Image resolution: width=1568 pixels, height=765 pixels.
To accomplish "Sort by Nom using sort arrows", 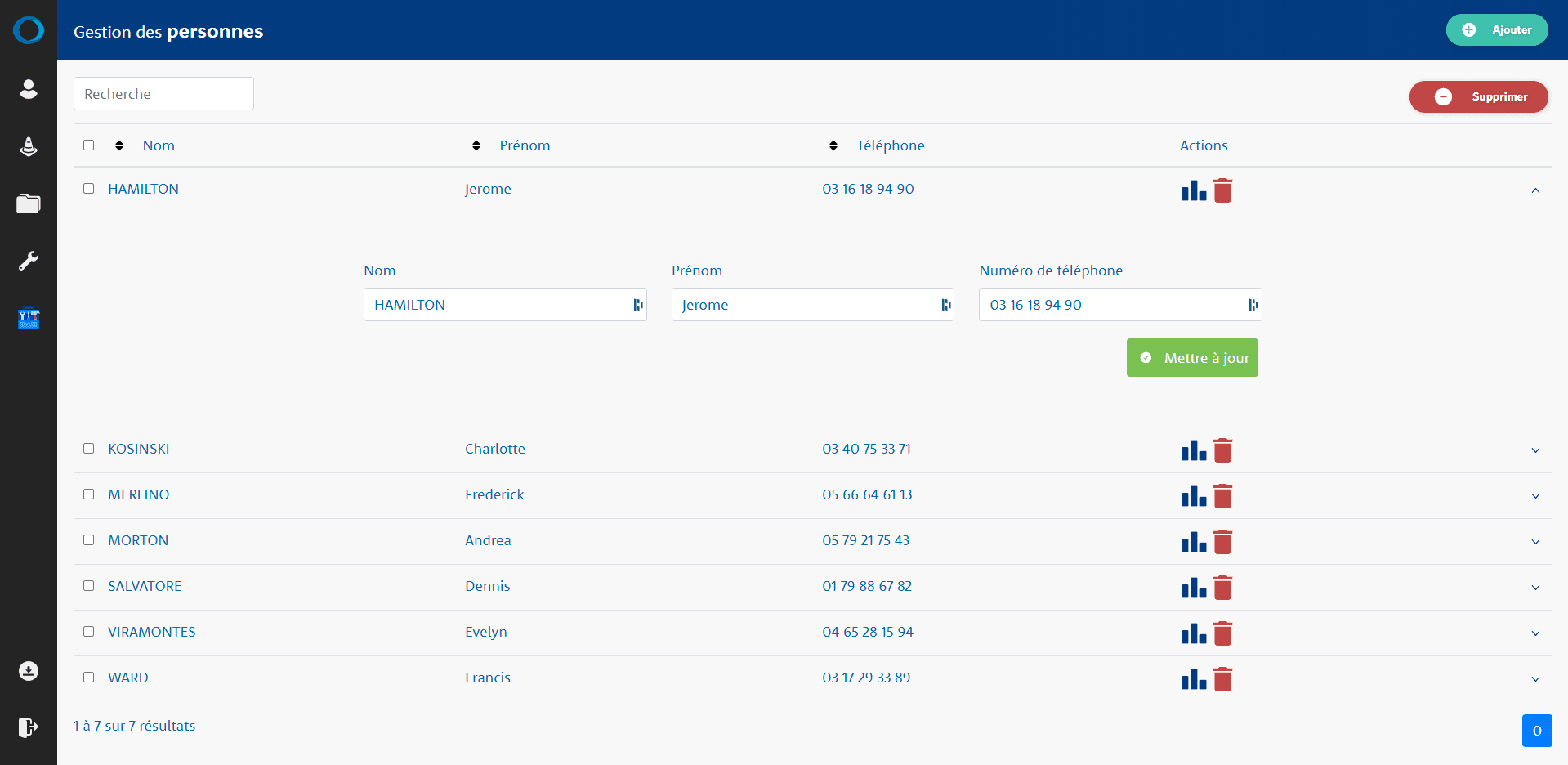I will click(x=119, y=145).
